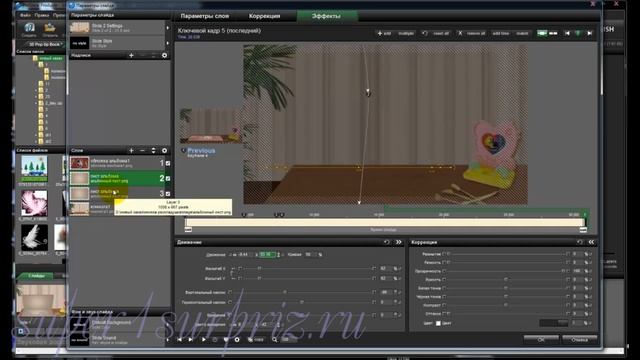Click the multiple keyframes button
The image size is (640, 360).
tap(406, 33)
